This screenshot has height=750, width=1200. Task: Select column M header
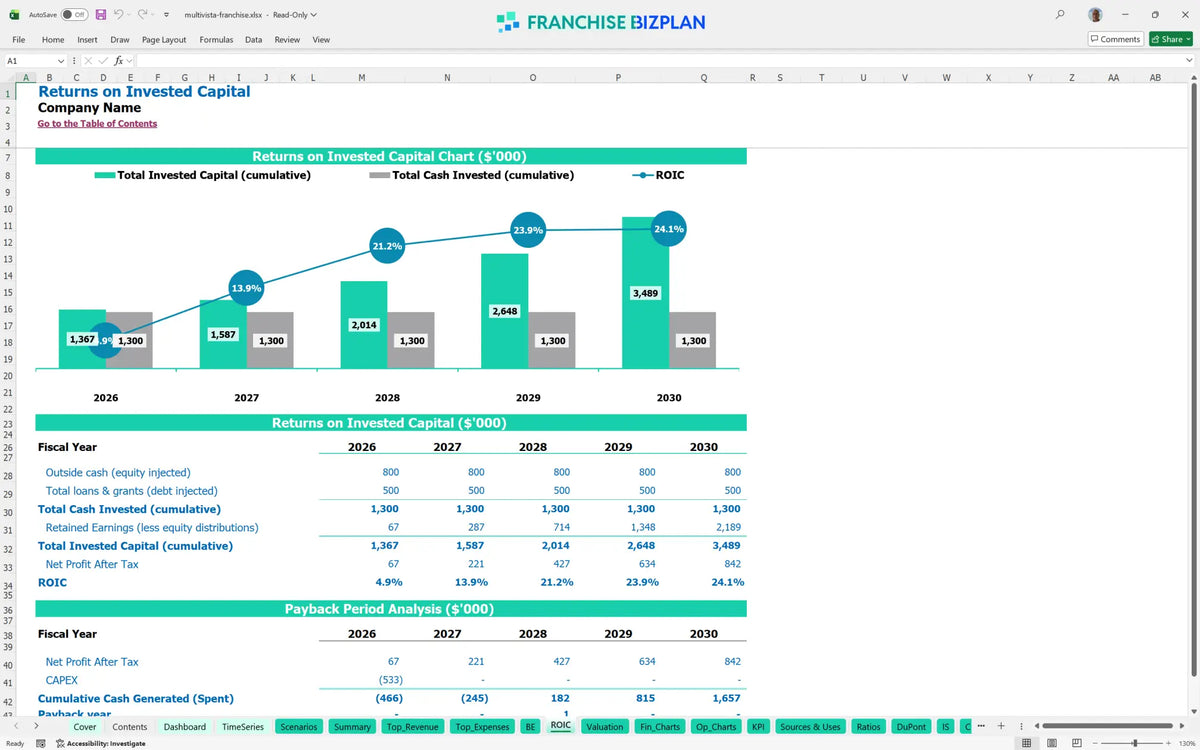(361, 77)
